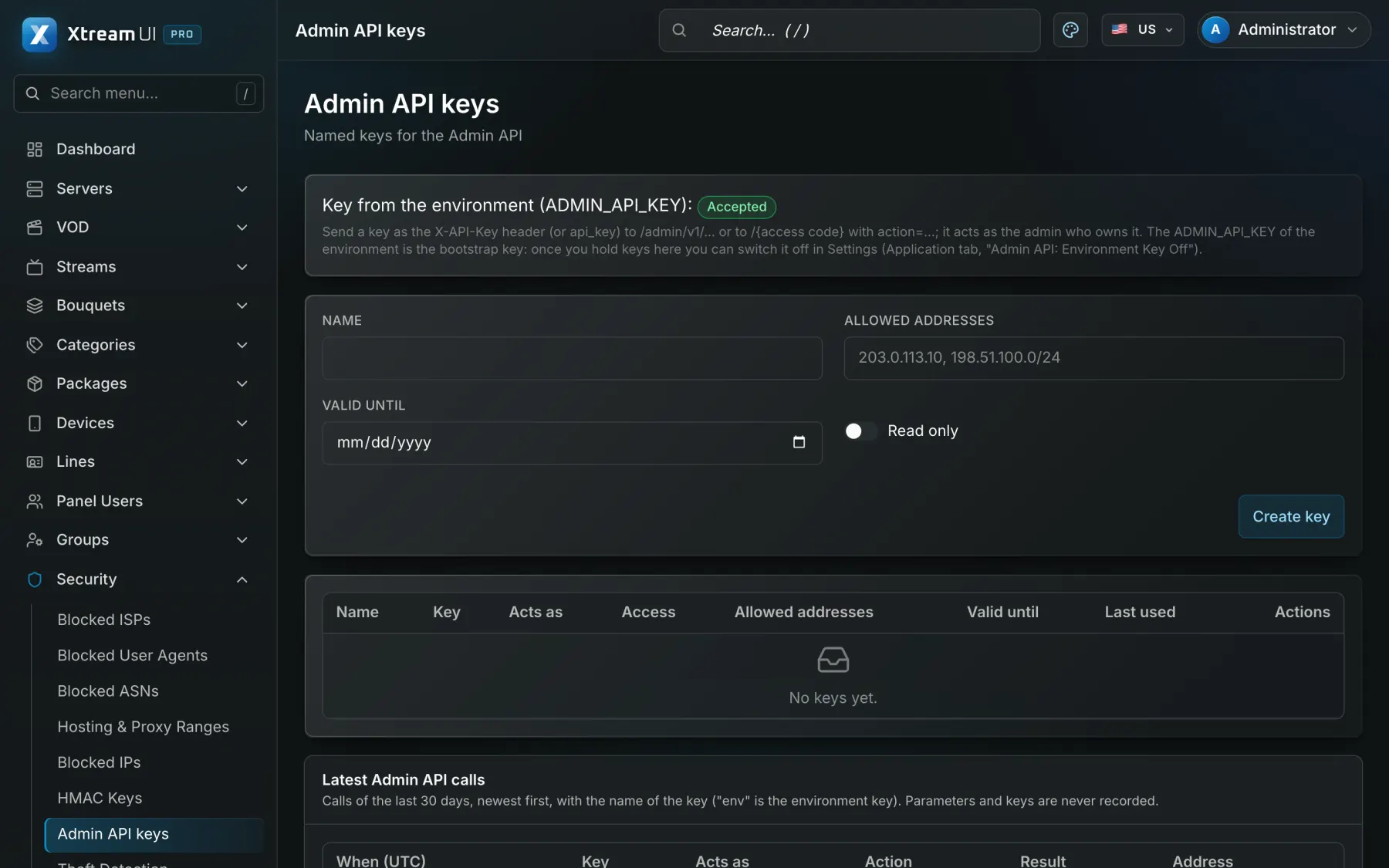Click the Panel Users people icon
The height and width of the screenshot is (868, 1389).
(x=35, y=501)
